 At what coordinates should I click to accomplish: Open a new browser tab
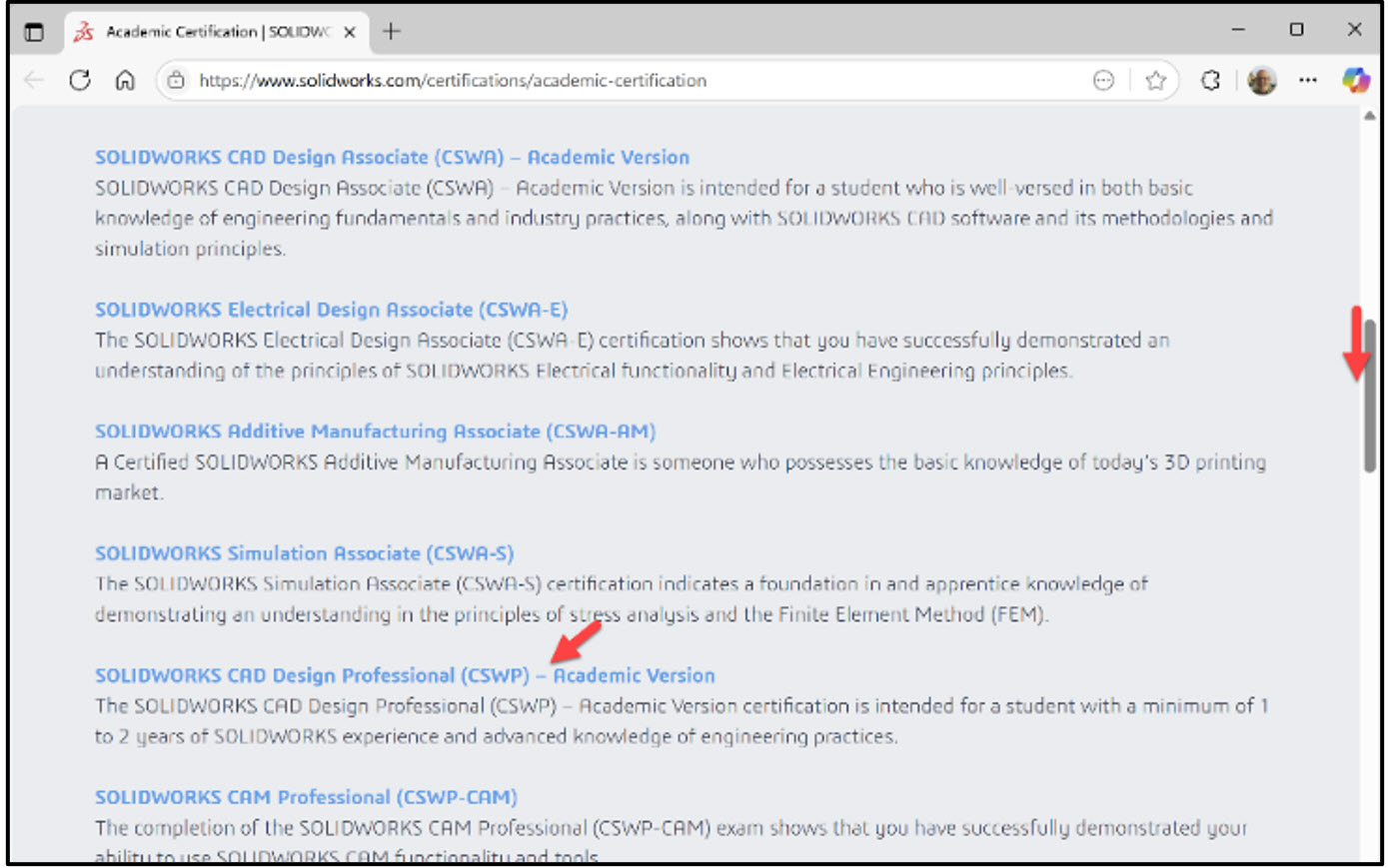tap(392, 31)
